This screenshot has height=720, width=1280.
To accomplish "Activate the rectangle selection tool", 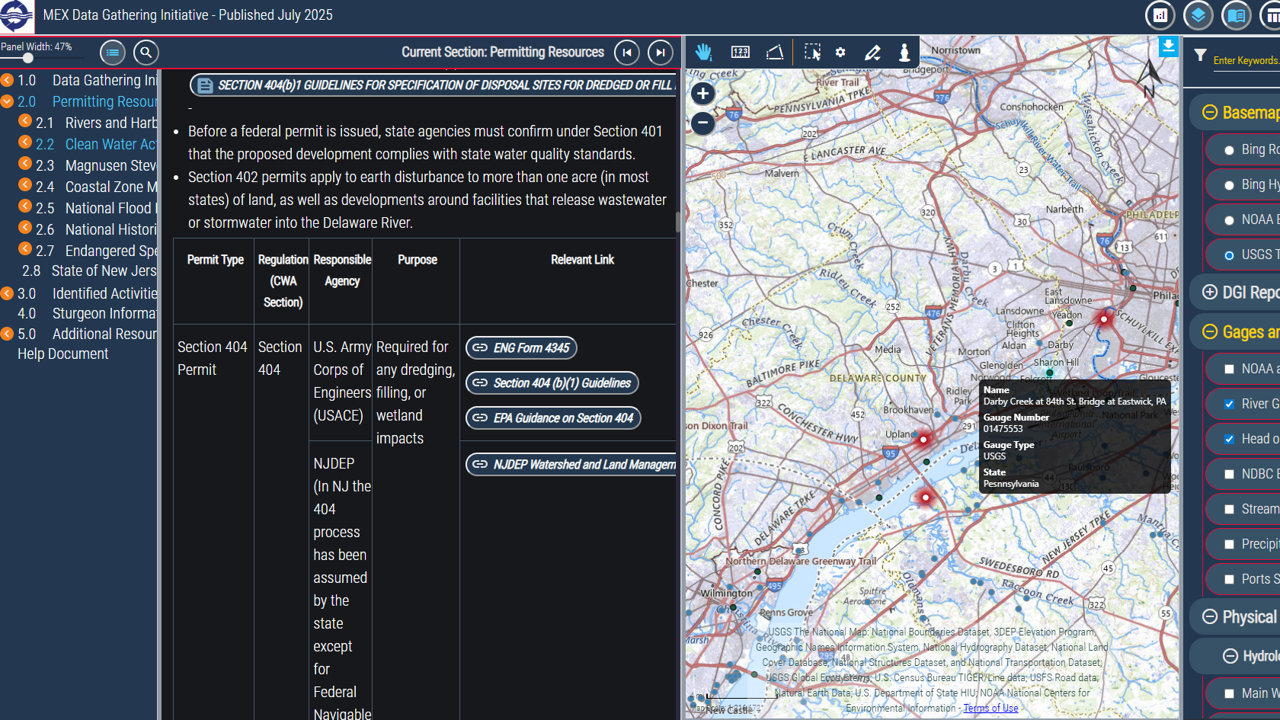I will pyautogui.click(x=812, y=53).
